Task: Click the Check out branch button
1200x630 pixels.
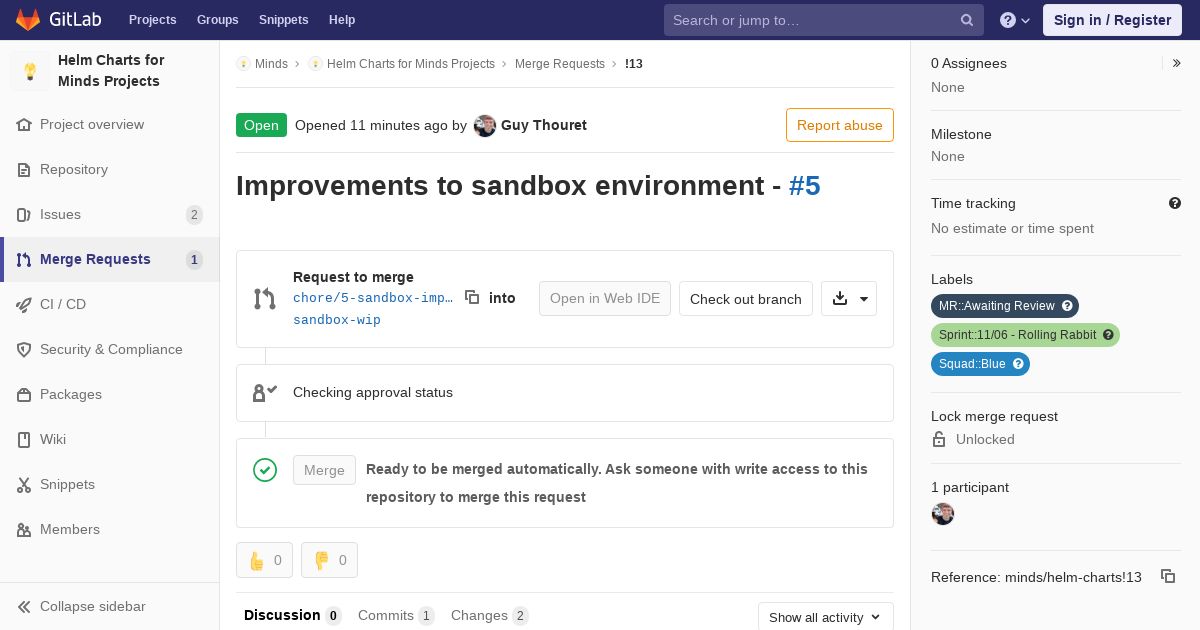Action: (x=745, y=298)
